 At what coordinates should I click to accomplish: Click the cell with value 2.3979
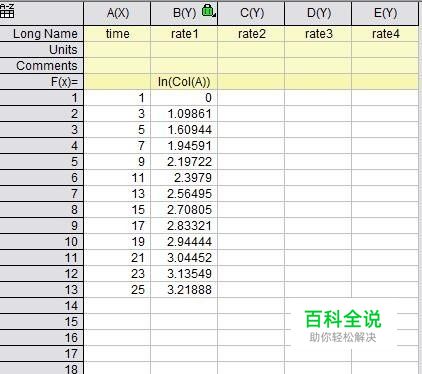click(x=184, y=178)
